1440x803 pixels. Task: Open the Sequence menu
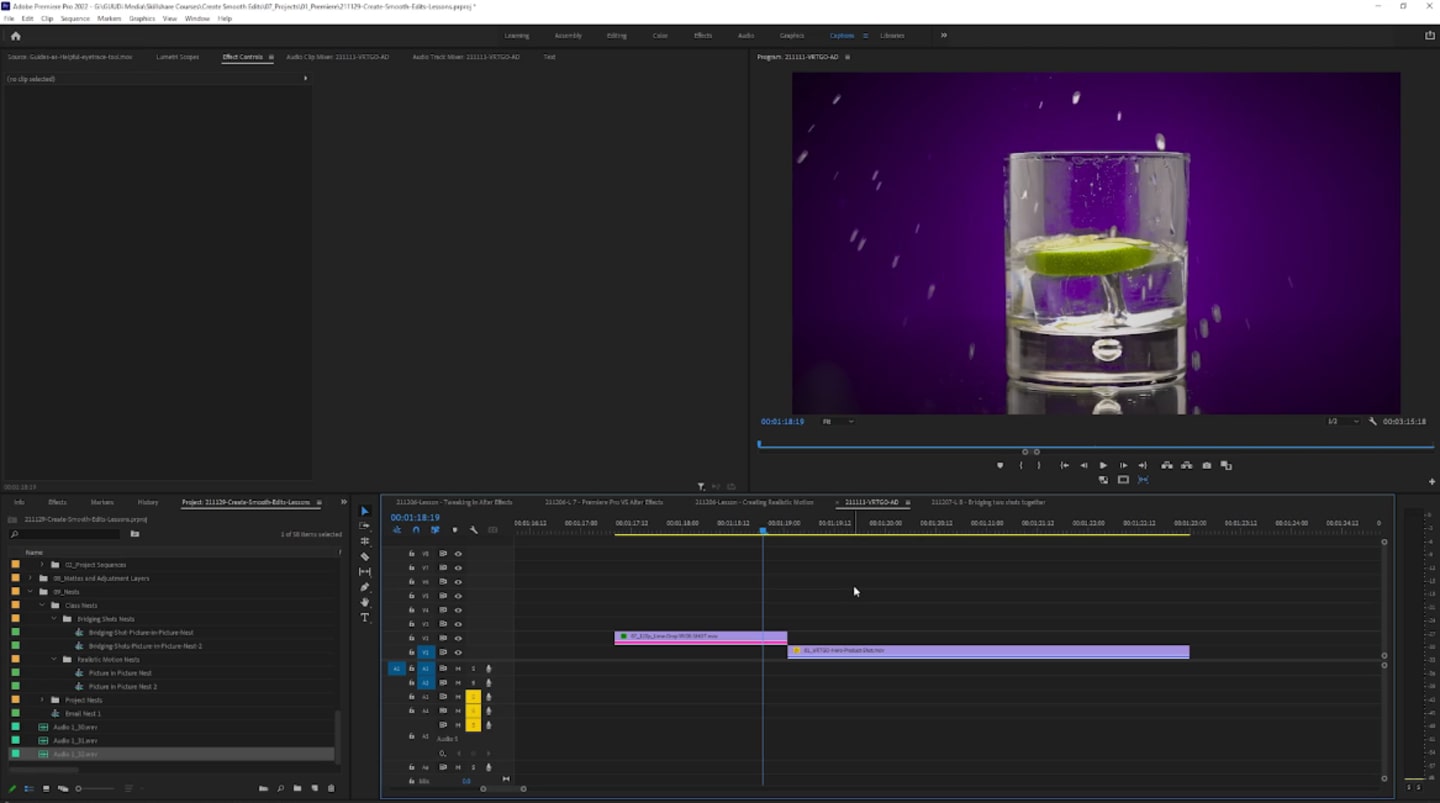(76, 17)
